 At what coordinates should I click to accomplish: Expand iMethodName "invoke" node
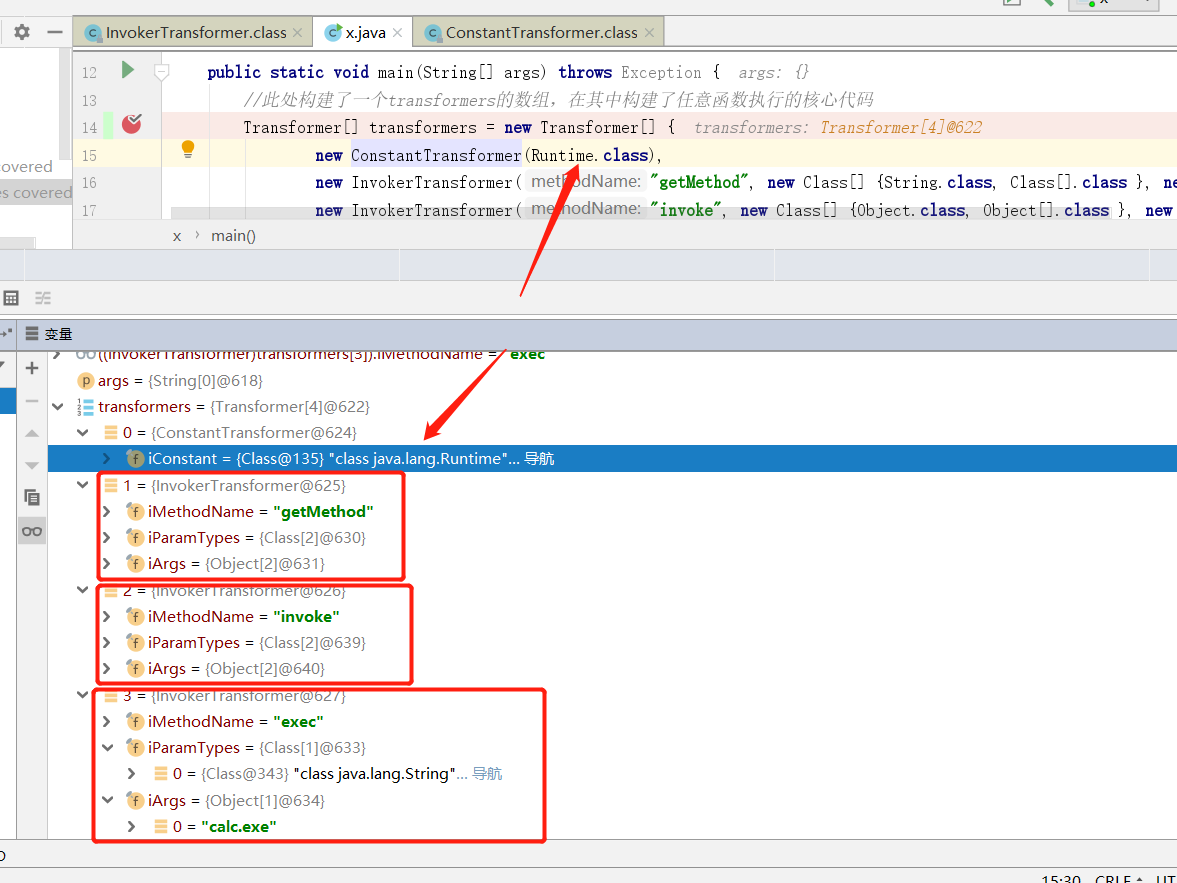click(x=107, y=616)
